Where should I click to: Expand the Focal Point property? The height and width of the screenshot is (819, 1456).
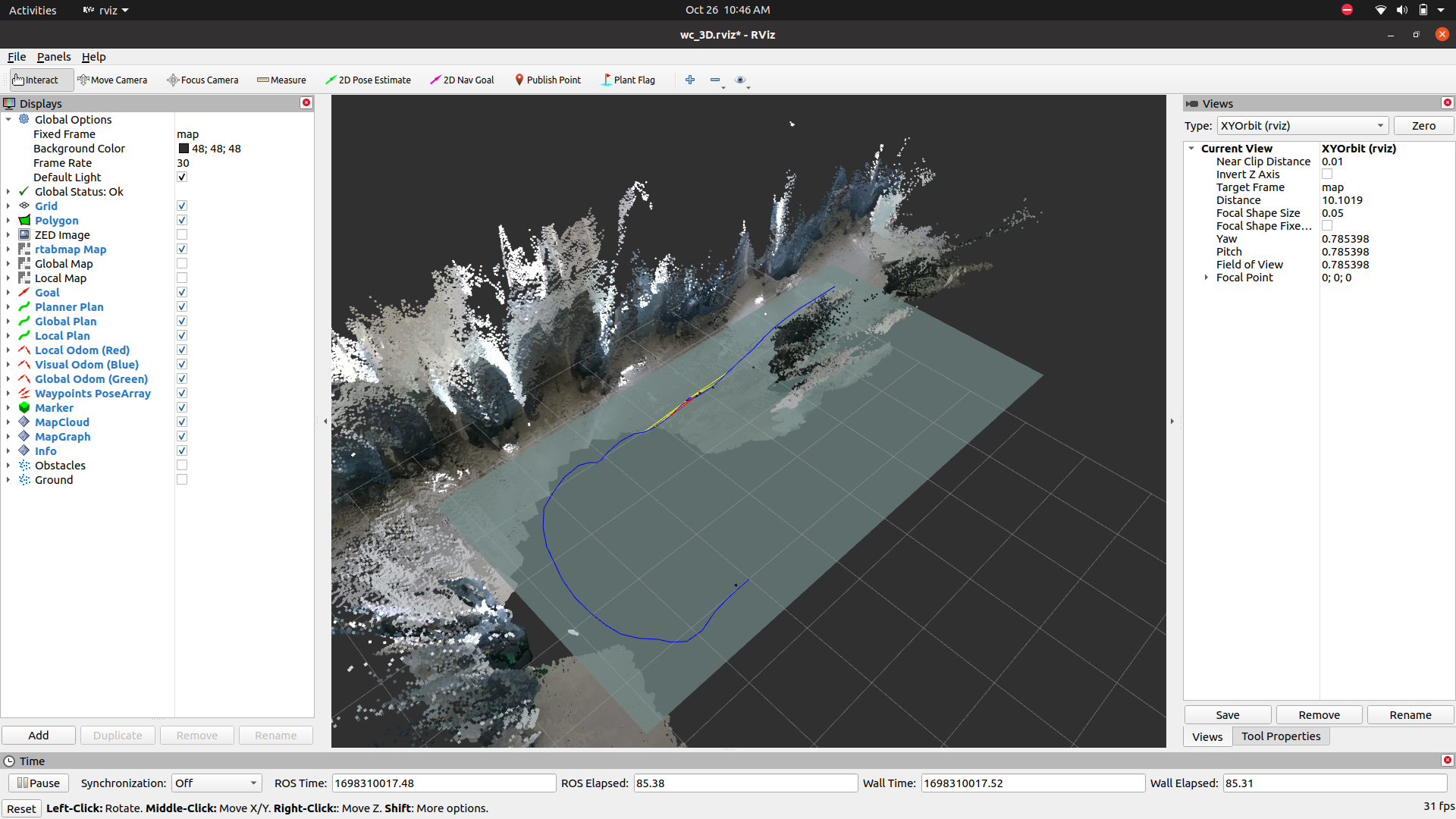tap(1207, 278)
